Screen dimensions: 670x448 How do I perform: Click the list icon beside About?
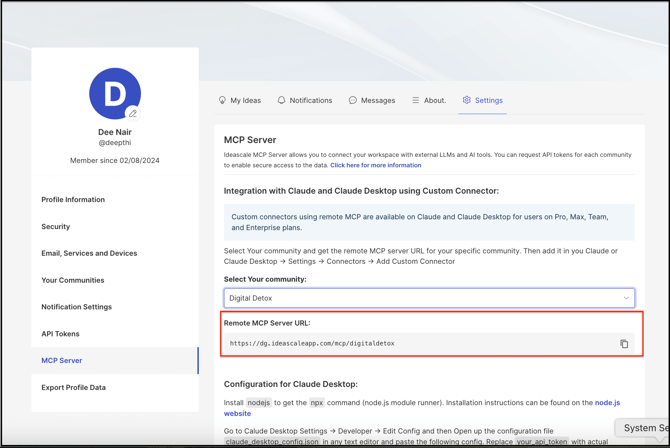coord(415,101)
